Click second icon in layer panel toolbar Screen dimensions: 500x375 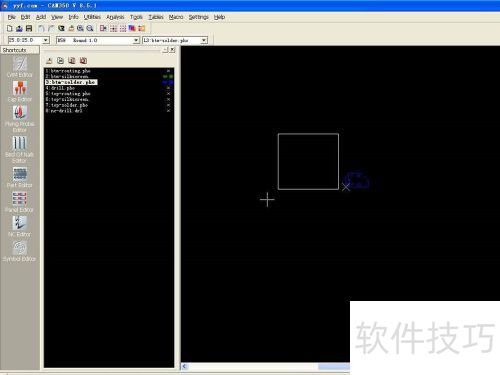60,61
